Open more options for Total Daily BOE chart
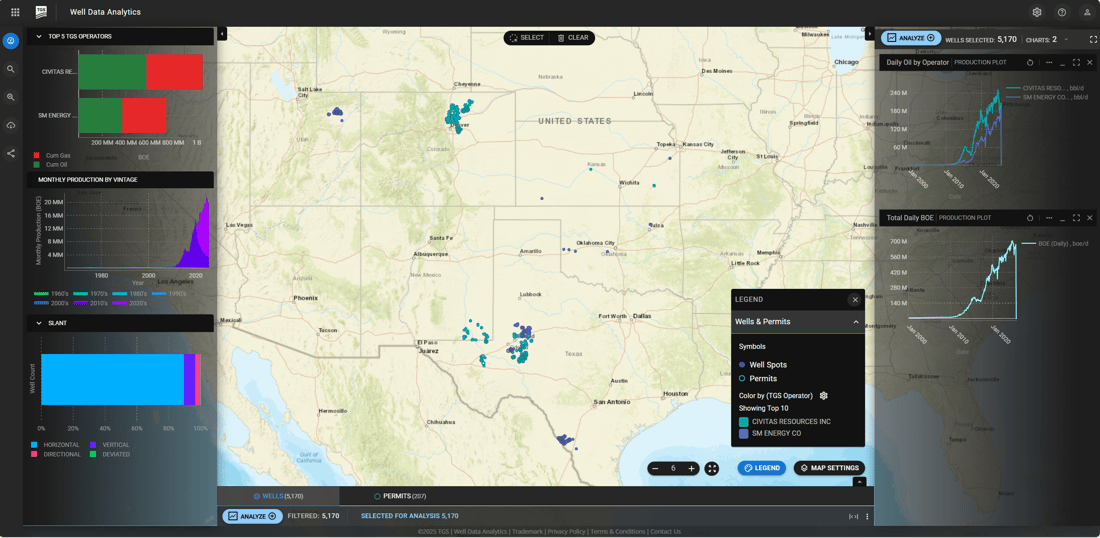Image resolution: width=1100 pixels, height=538 pixels. [x=1048, y=218]
